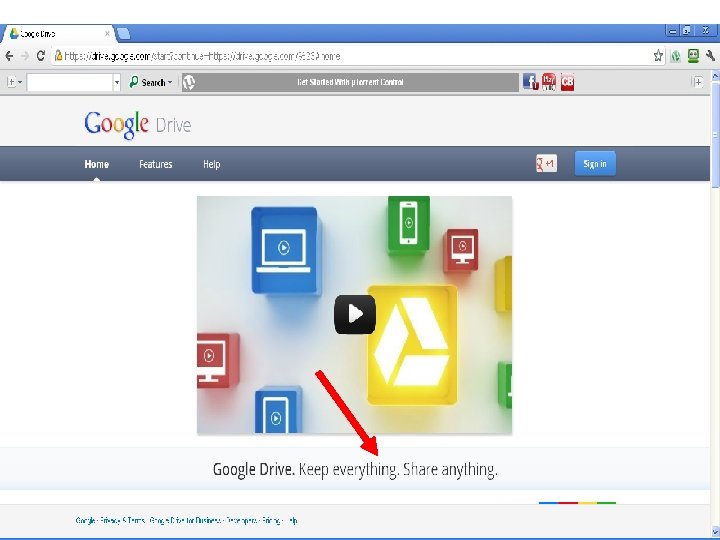This screenshot has width=720, height=540.
Task: Click the Get Started With uTorrent Control banner
Action: 350,82
